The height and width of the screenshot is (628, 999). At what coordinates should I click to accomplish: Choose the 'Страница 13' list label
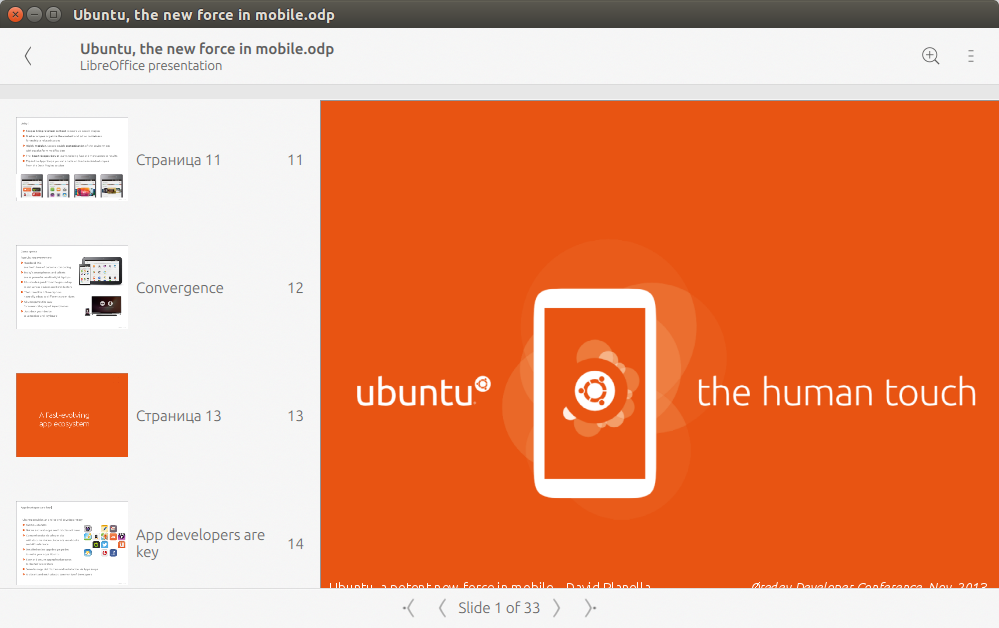[178, 416]
